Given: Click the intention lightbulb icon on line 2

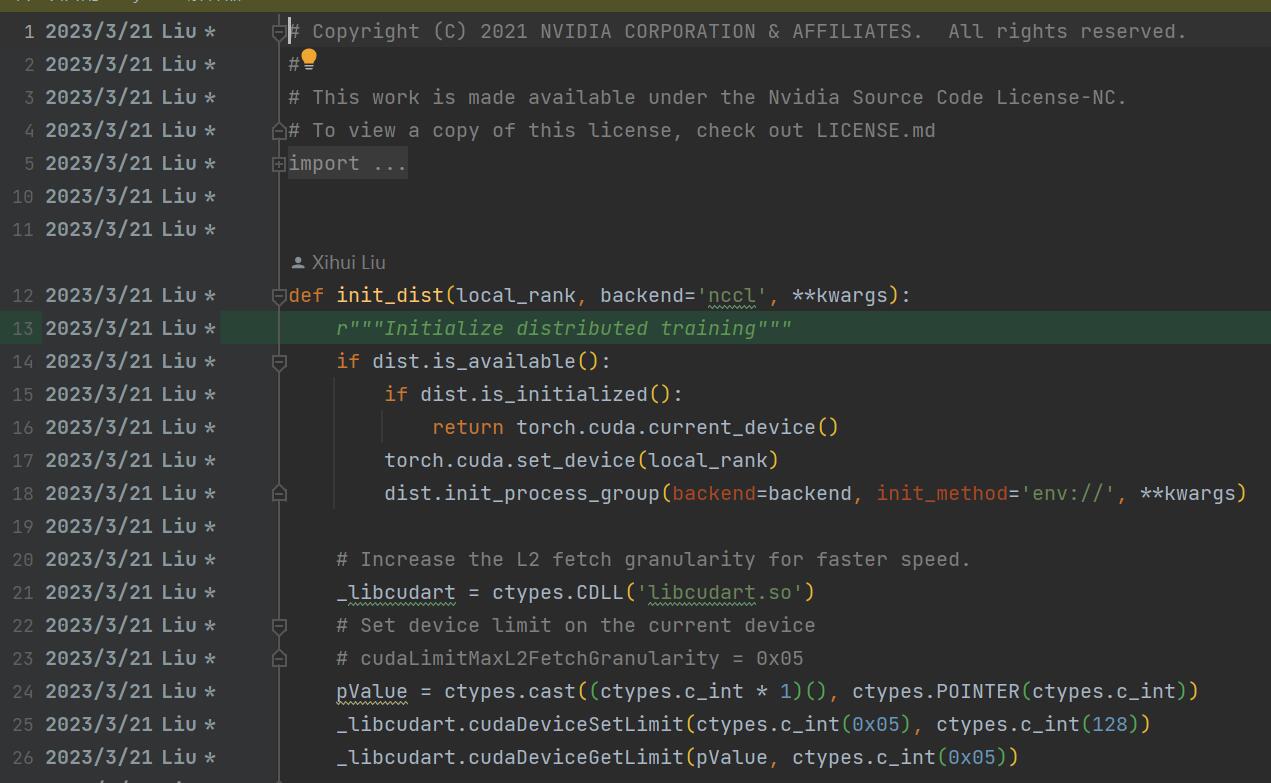Looking at the screenshot, I should coord(309,60).
